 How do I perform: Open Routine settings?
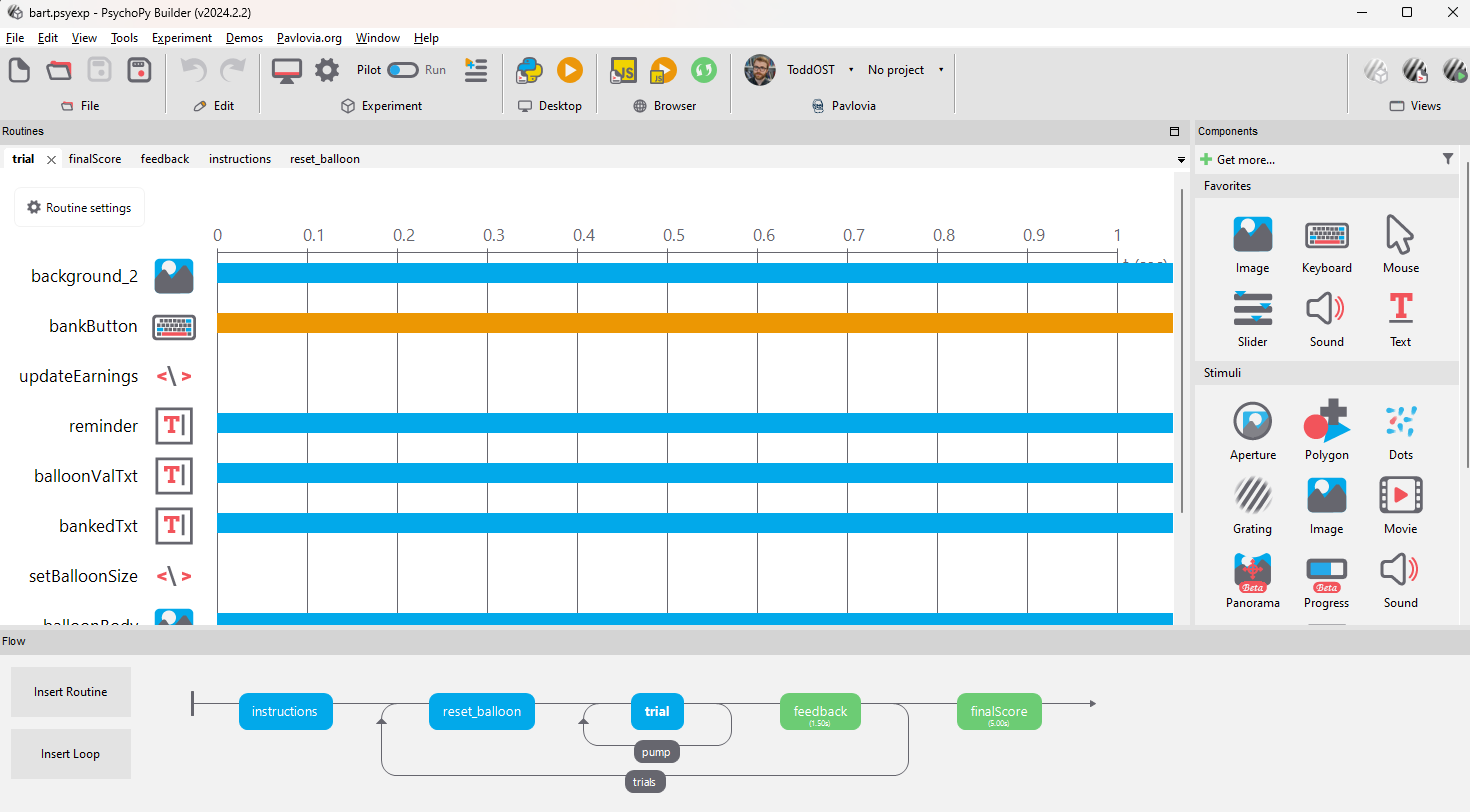tap(79, 208)
